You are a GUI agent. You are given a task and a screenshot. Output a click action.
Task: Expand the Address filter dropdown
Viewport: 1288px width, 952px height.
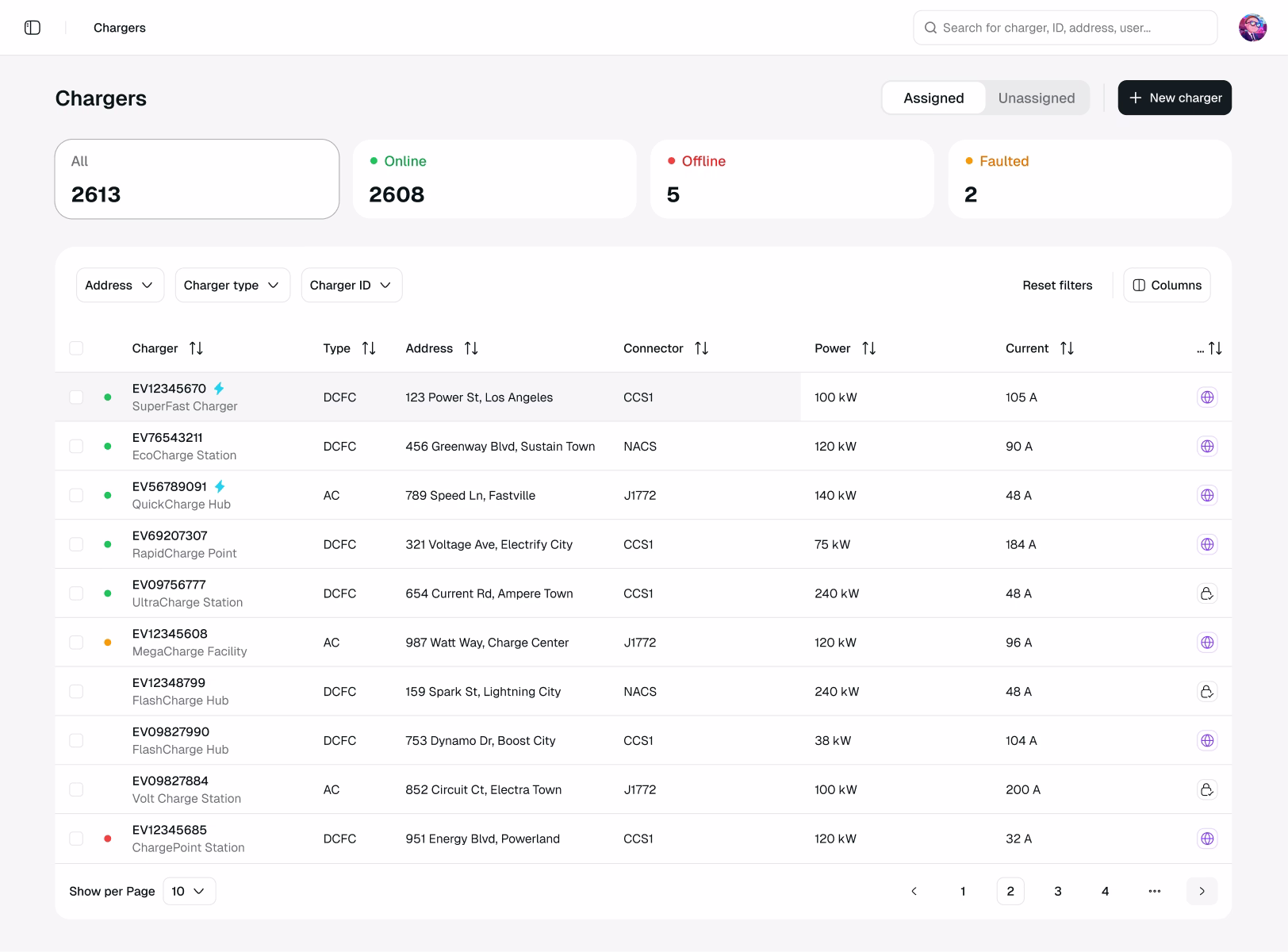(x=120, y=285)
